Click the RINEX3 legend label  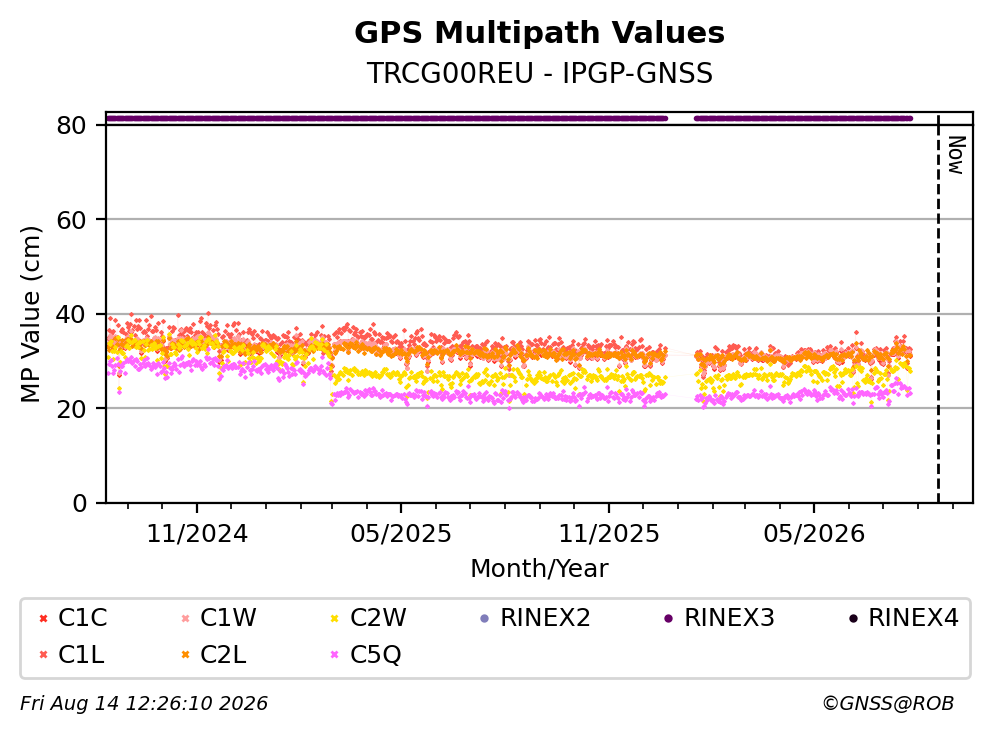pyautogui.click(x=729, y=617)
